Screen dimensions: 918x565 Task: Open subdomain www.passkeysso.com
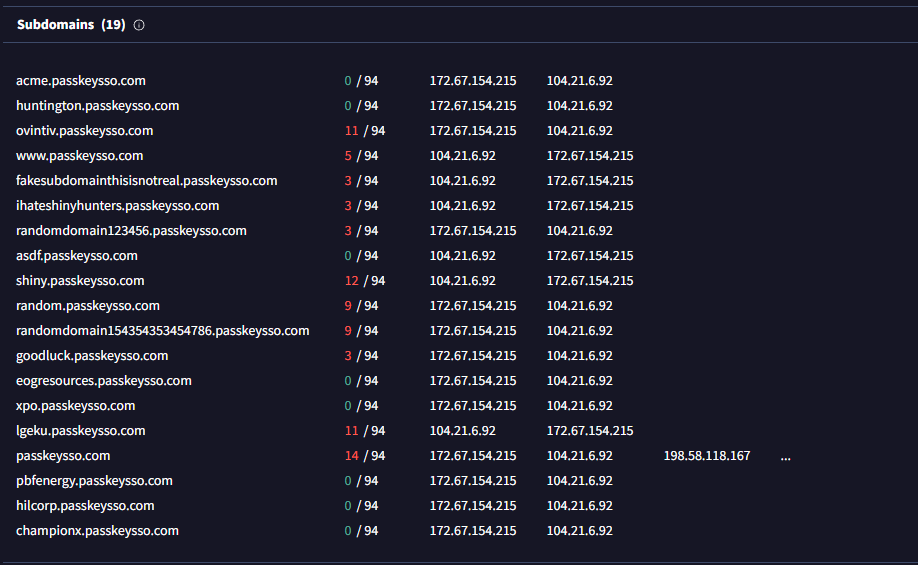coord(80,156)
